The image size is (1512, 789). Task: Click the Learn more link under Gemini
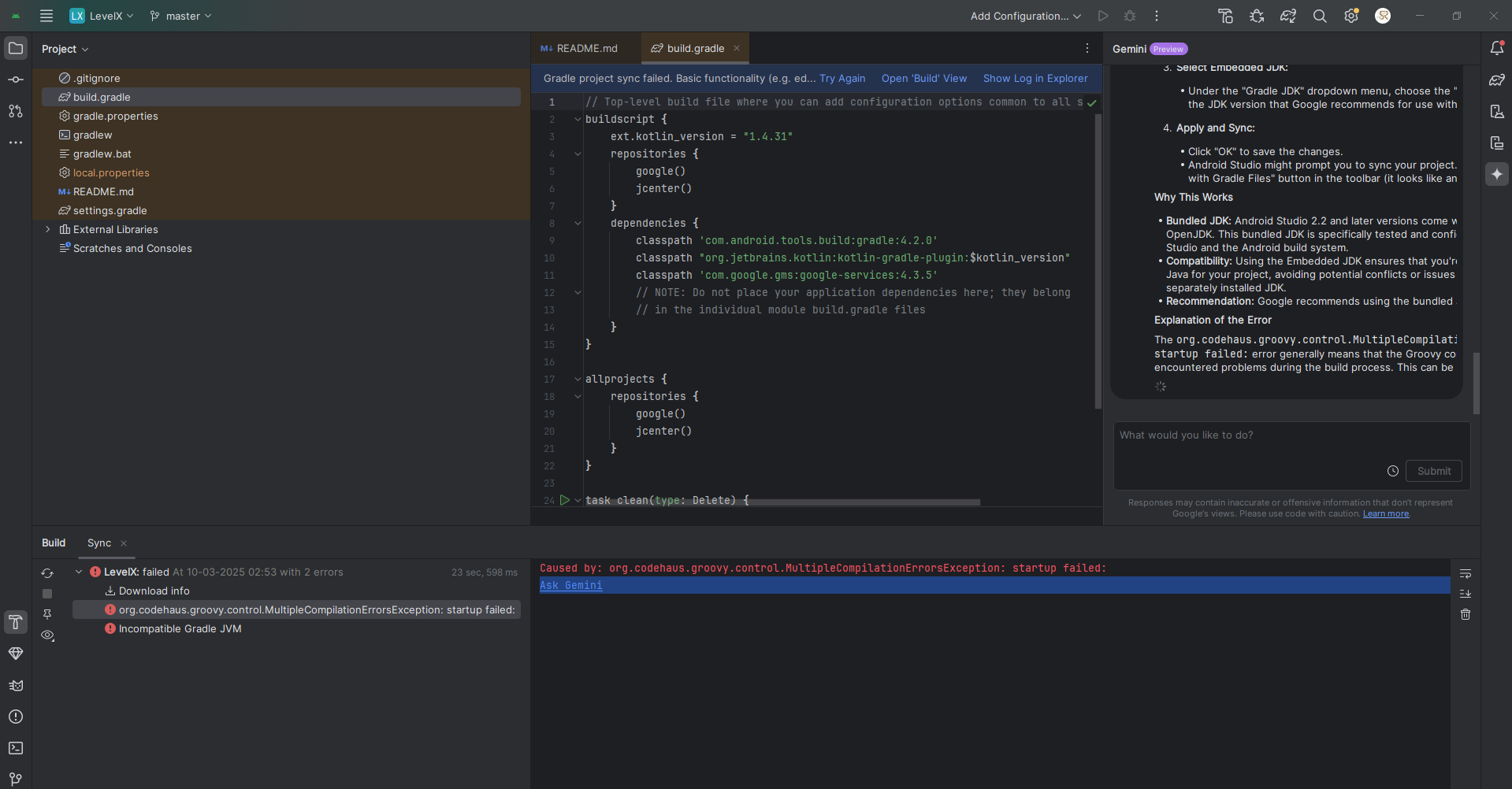tap(1386, 513)
